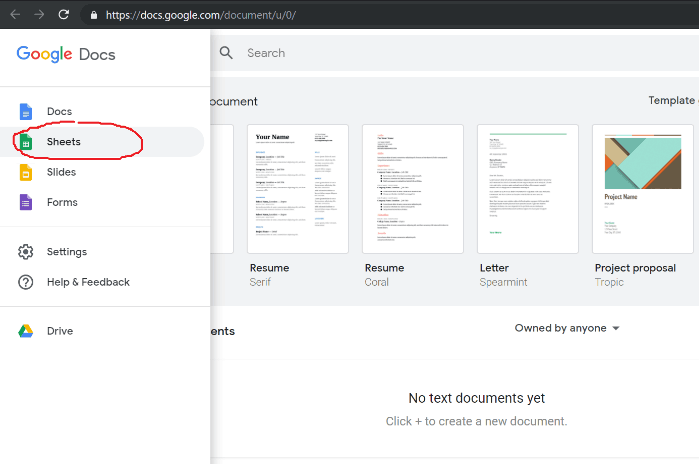Click the Owned by anyone arrow caret

[616, 328]
